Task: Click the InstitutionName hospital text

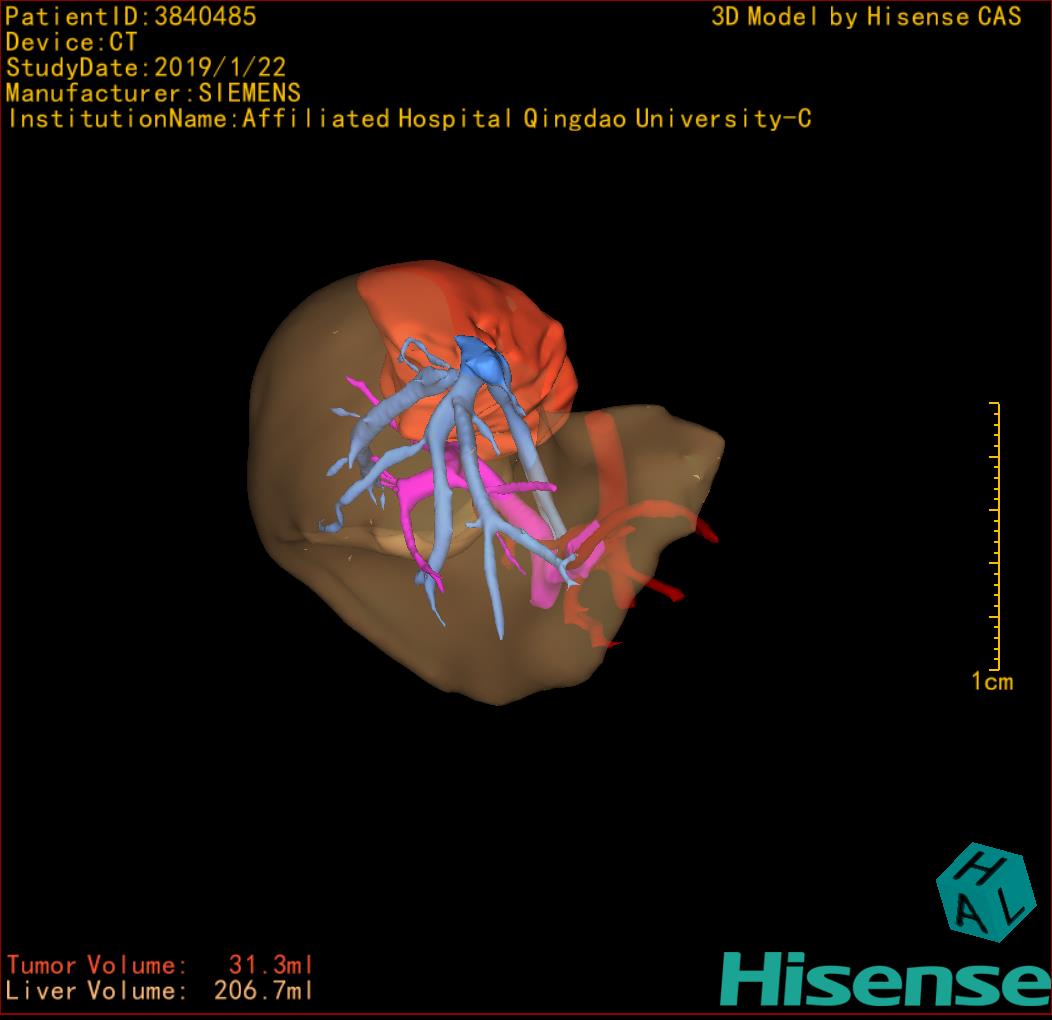Action: (408, 119)
